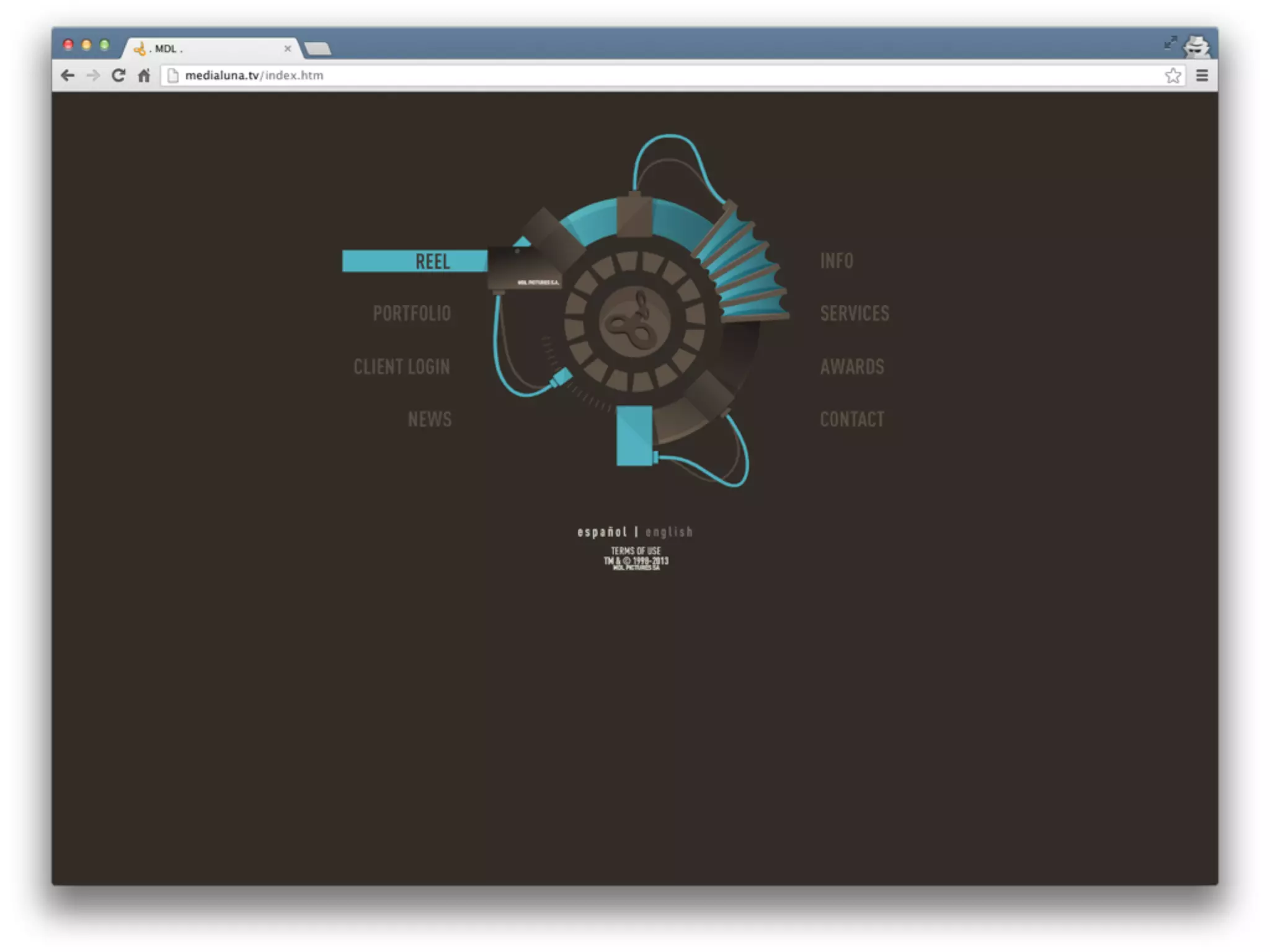
Task: Switch language to español
Action: click(x=602, y=532)
